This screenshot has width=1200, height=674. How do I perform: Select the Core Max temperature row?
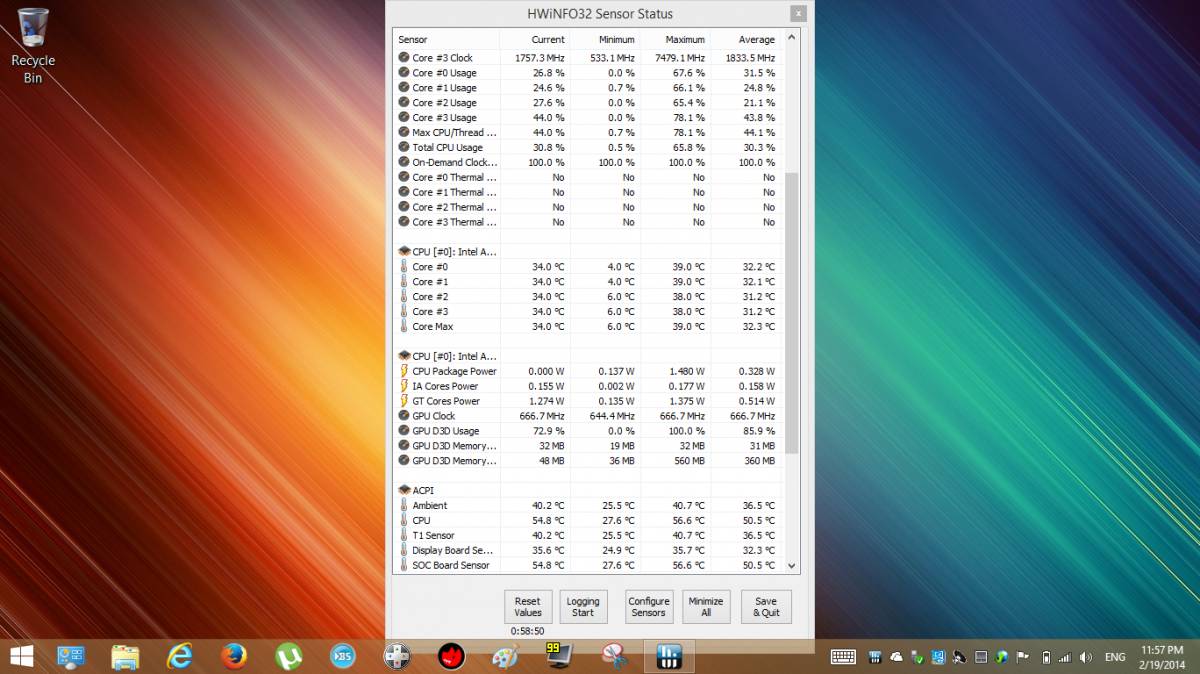[x=587, y=326]
